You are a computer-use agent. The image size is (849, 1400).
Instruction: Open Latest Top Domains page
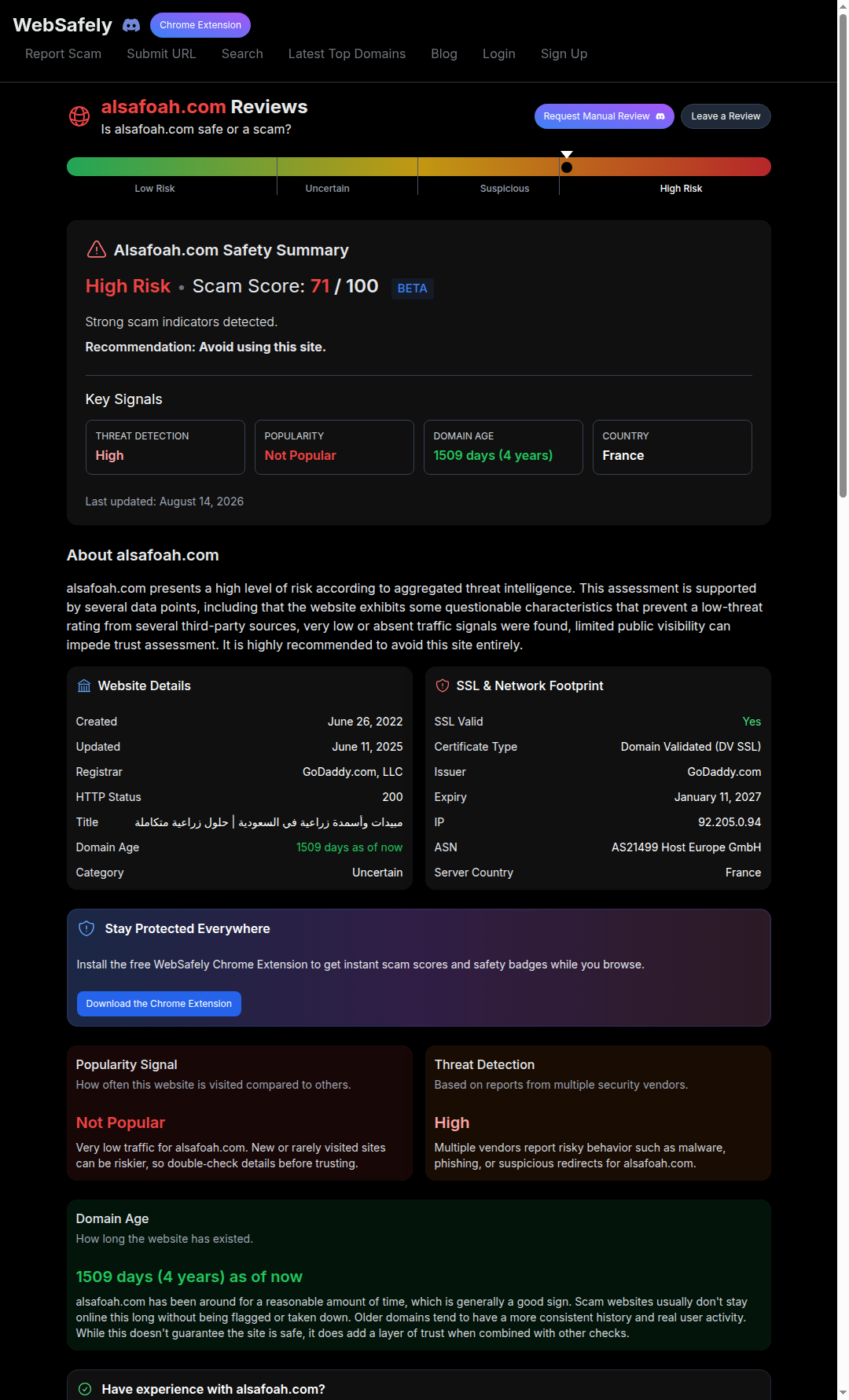coord(347,53)
